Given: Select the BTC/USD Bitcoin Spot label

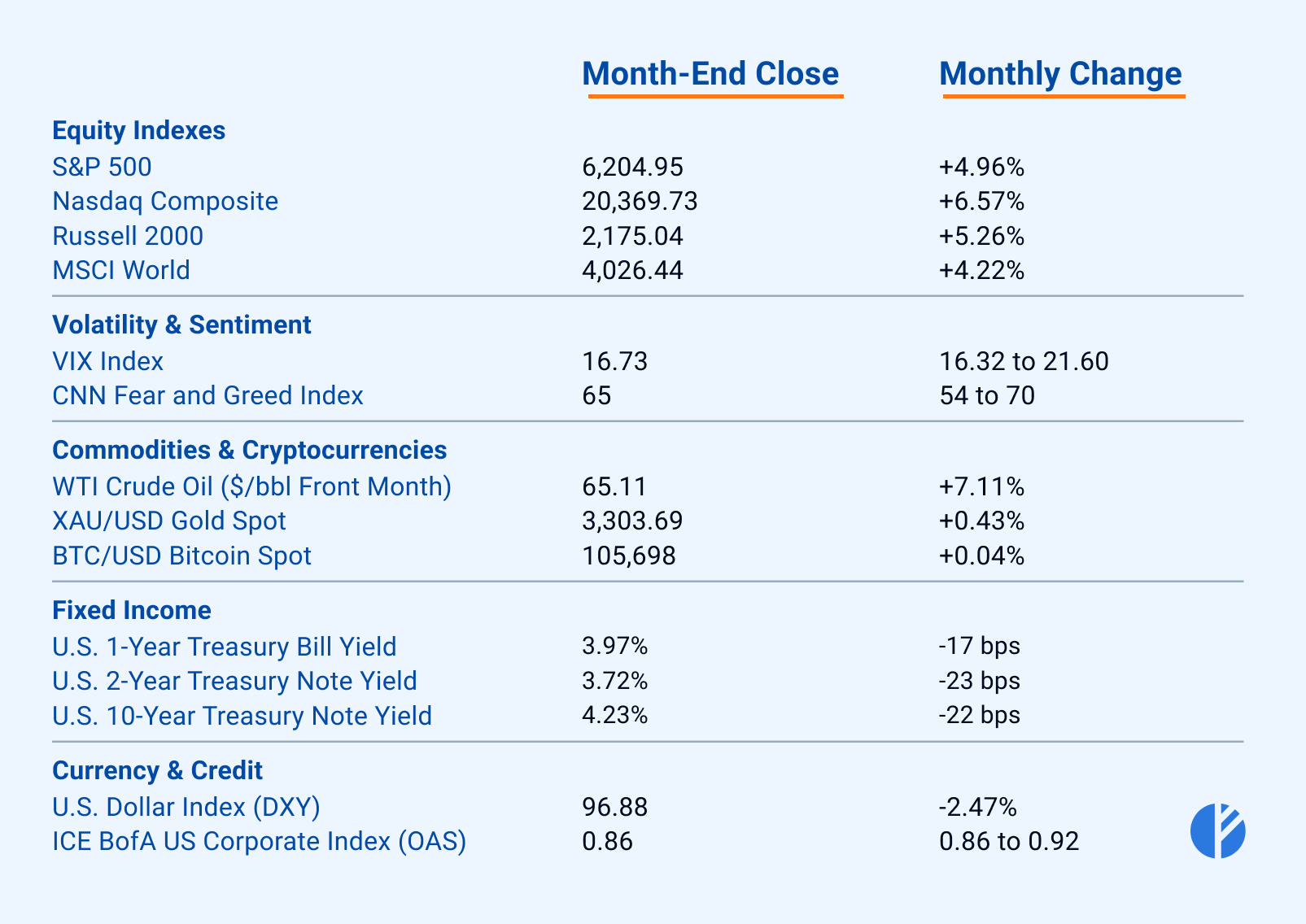Looking at the screenshot, I should [181, 556].
